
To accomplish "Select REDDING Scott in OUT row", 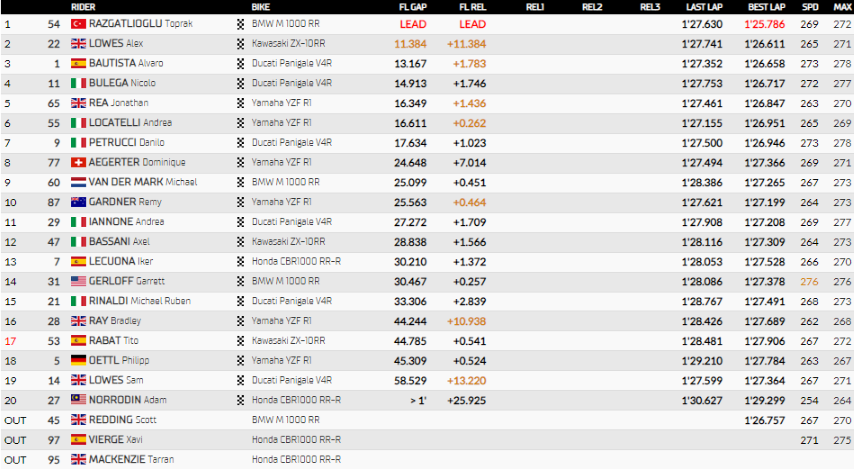I will click(x=123, y=420).
